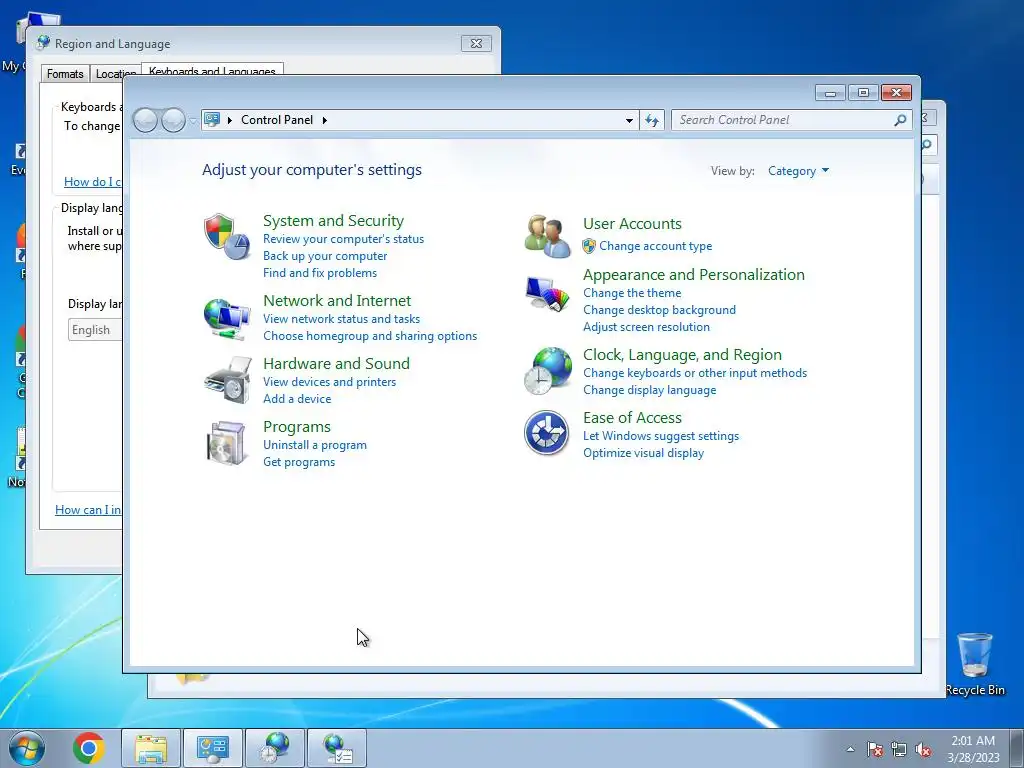Open the Hardware and Sound printer icon

227,379
